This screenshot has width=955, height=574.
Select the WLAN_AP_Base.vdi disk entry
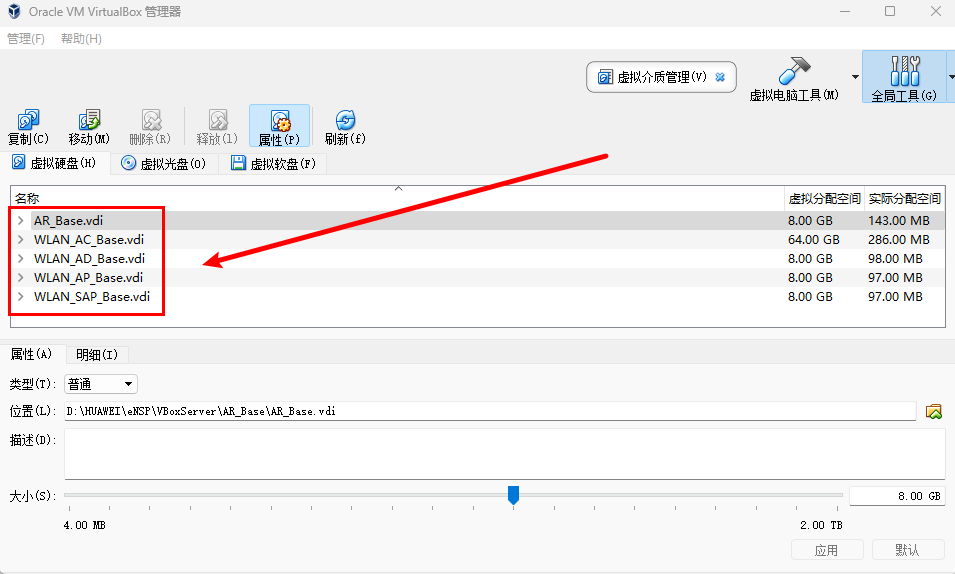[88, 277]
